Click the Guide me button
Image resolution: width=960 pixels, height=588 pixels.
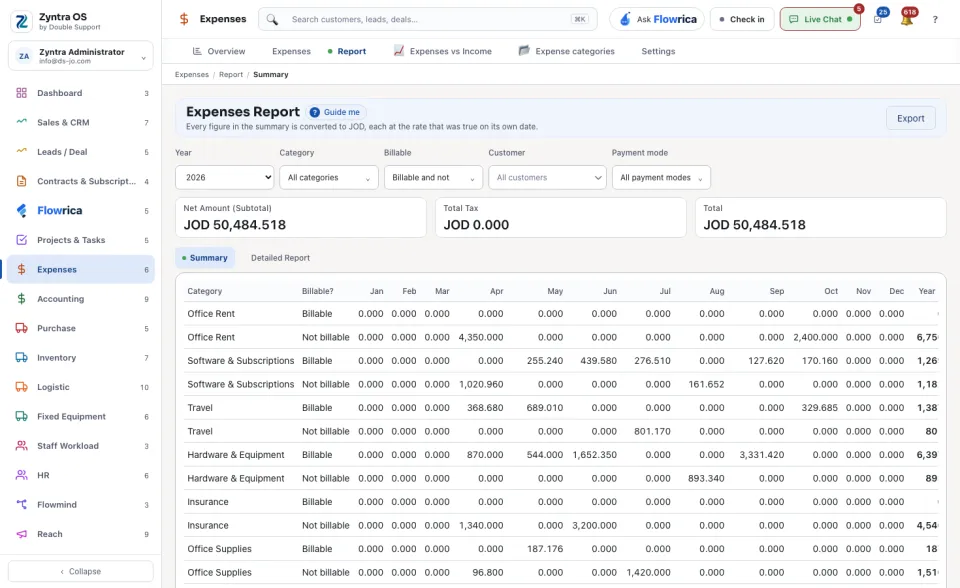[x=336, y=112]
